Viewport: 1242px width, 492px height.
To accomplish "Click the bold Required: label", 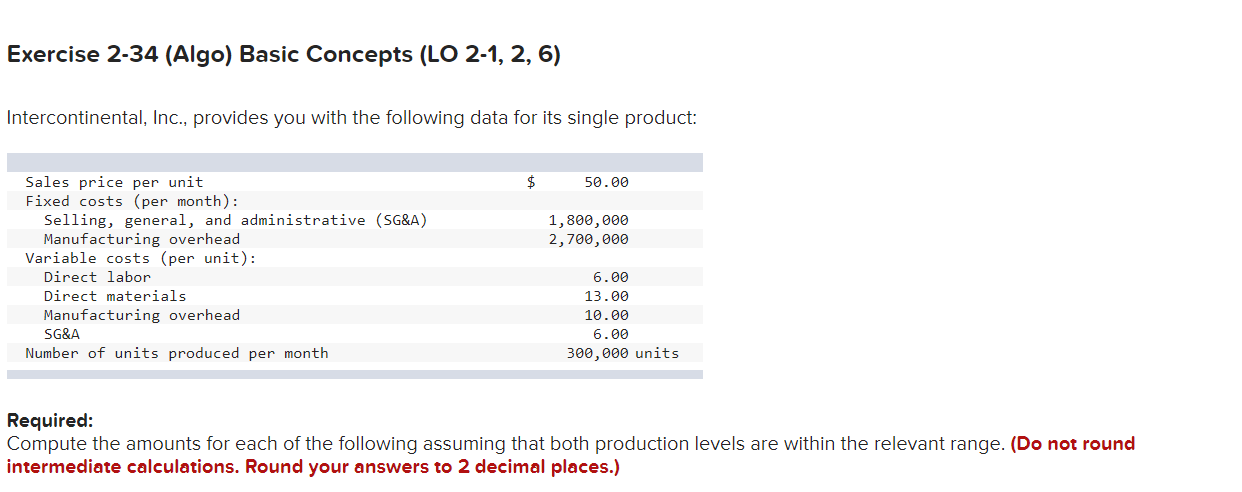I will 50,421.
